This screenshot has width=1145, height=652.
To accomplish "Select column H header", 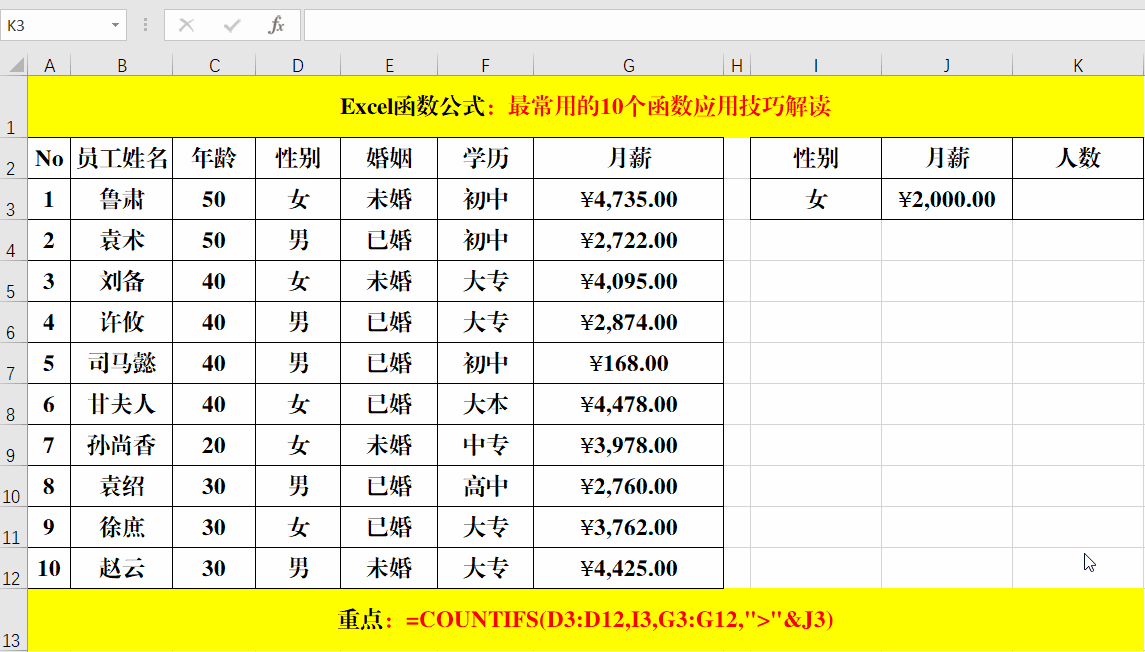I will tap(737, 66).
